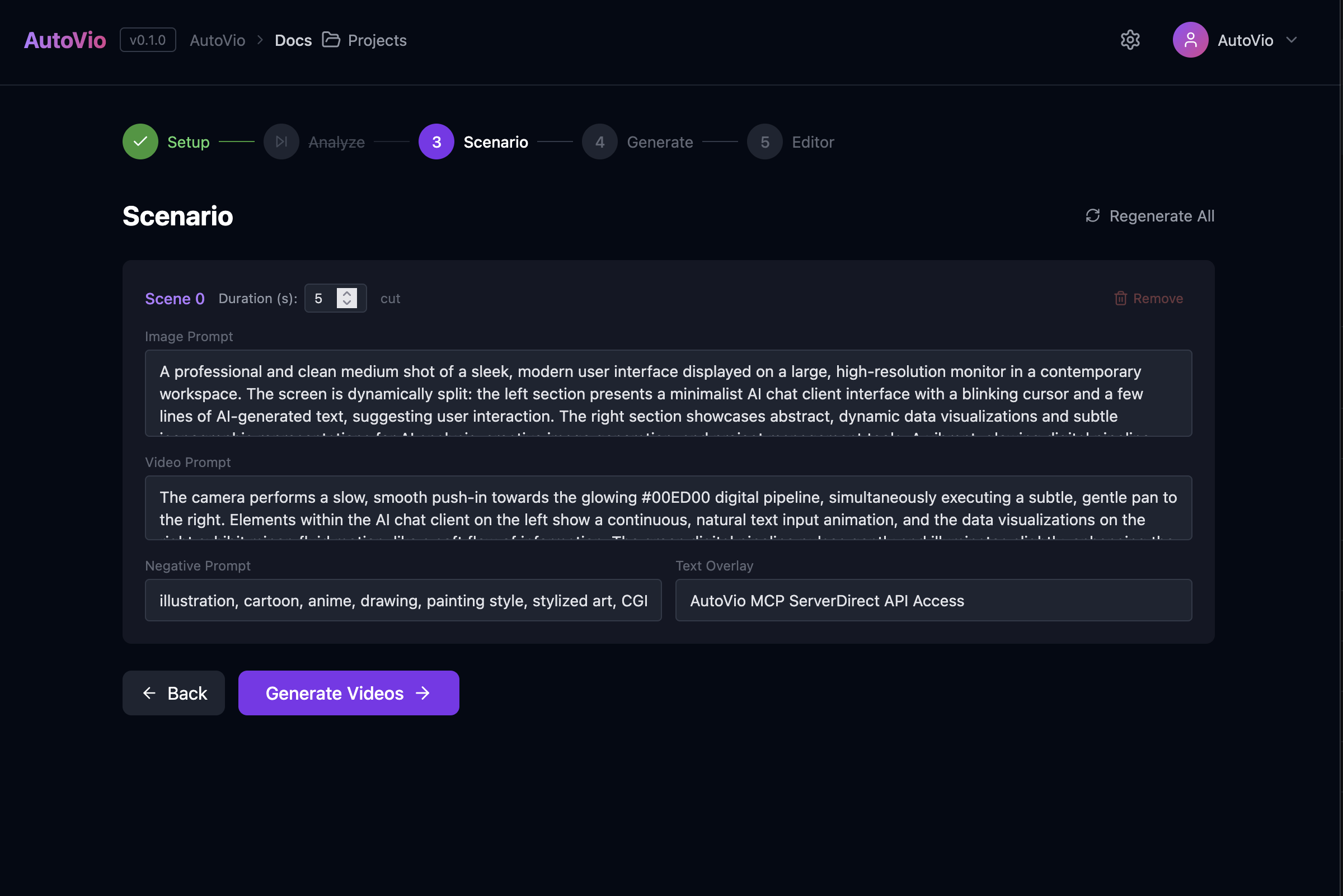This screenshot has height=896, width=1343.
Task: Open the Docs link
Action: [293, 40]
